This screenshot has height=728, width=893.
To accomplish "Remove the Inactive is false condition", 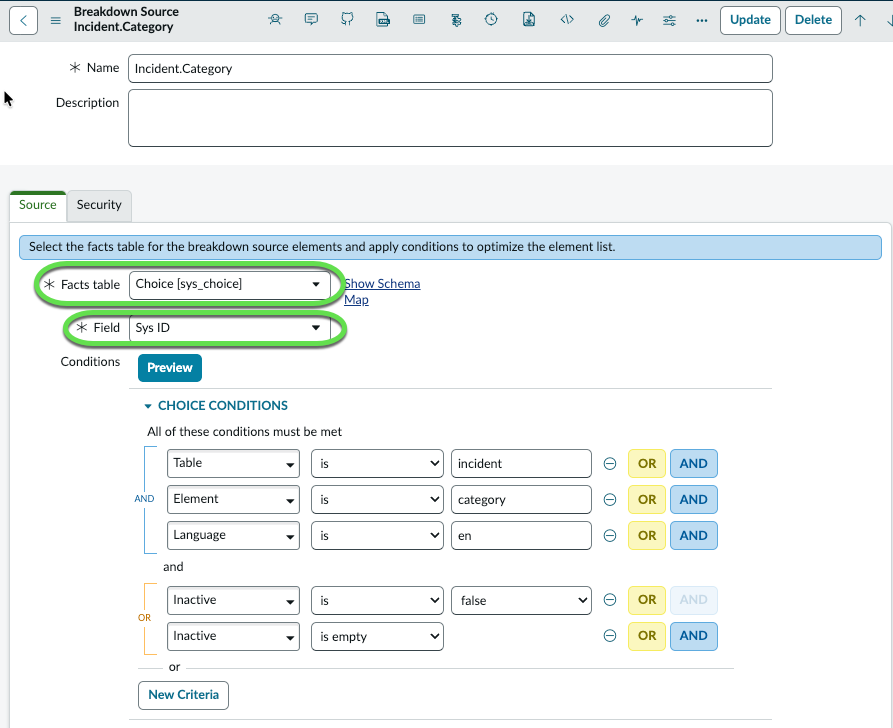I will point(609,600).
